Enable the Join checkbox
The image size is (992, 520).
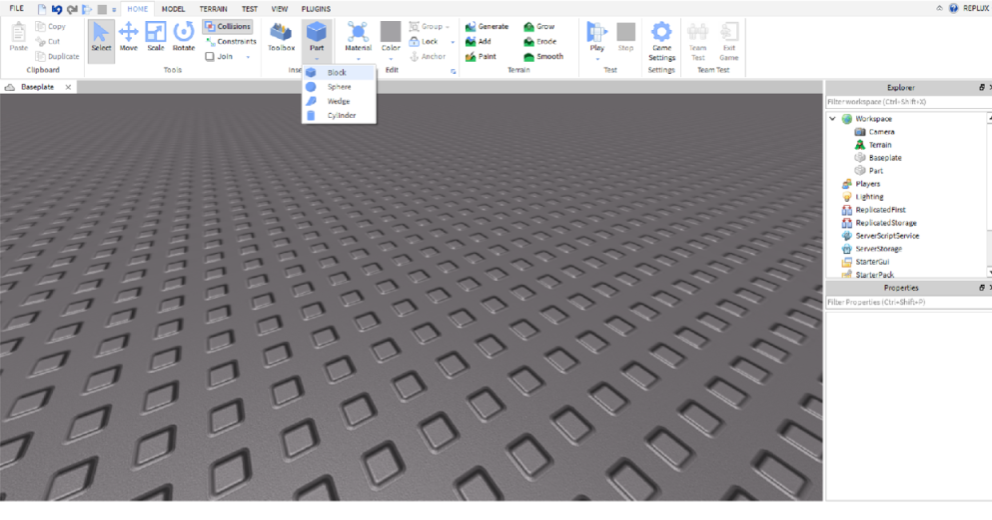(210, 57)
